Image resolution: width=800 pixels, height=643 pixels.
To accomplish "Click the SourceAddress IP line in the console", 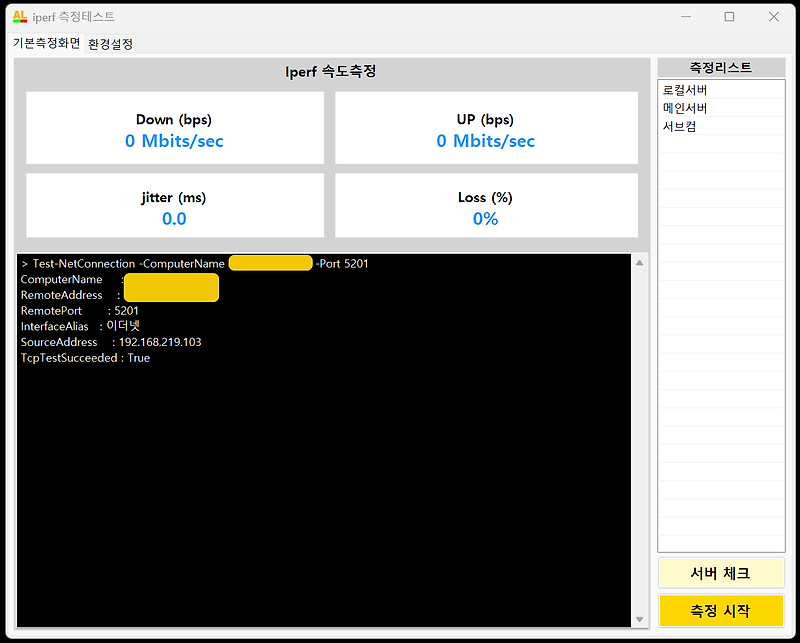I will (110, 341).
